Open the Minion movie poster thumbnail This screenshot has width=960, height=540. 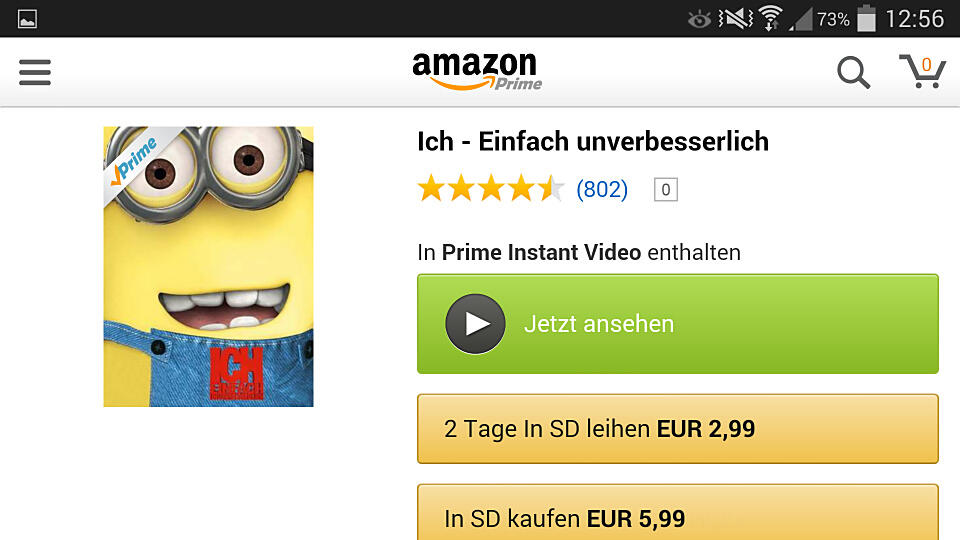pos(208,266)
